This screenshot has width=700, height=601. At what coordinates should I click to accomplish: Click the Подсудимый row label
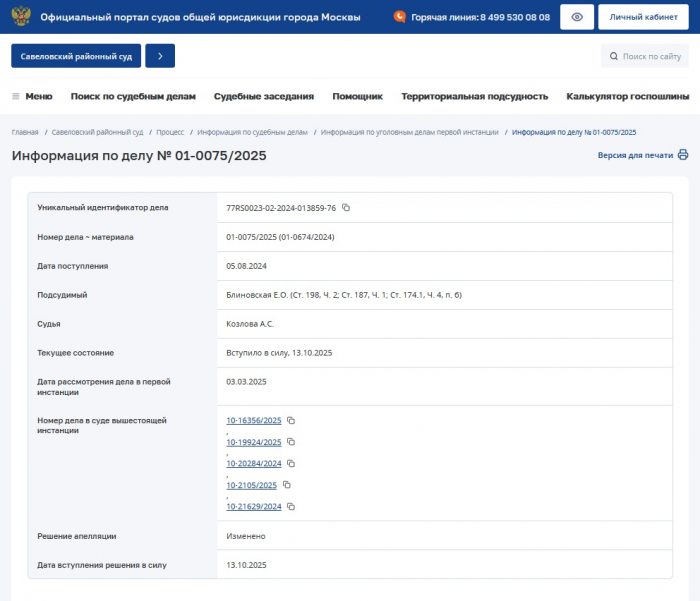(x=62, y=295)
